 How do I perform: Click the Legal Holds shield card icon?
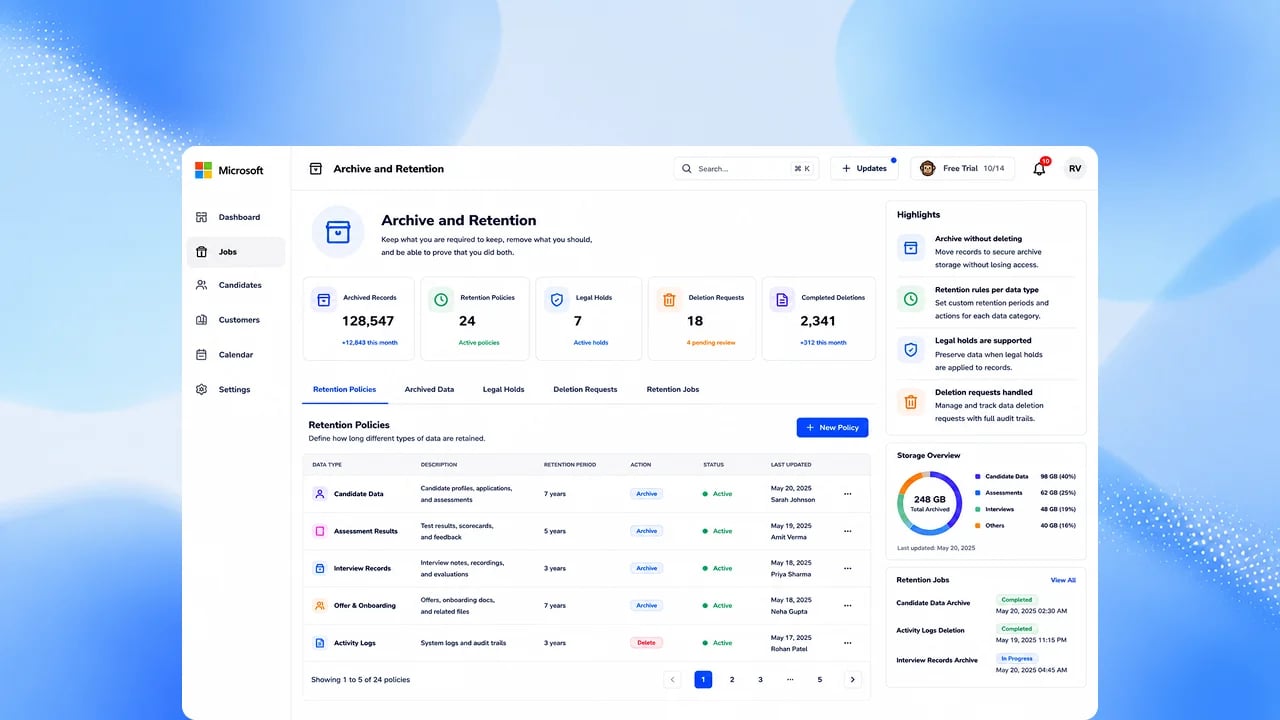pos(556,299)
